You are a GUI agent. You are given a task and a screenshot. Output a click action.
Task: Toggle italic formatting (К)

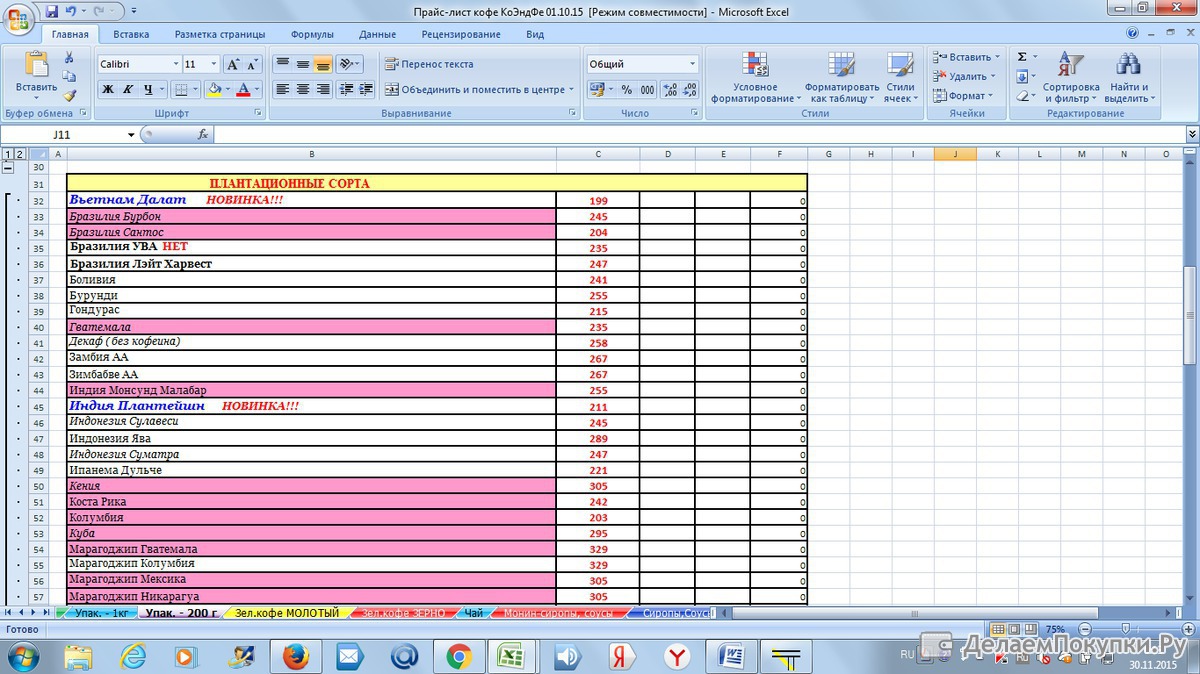coord(128,89)
